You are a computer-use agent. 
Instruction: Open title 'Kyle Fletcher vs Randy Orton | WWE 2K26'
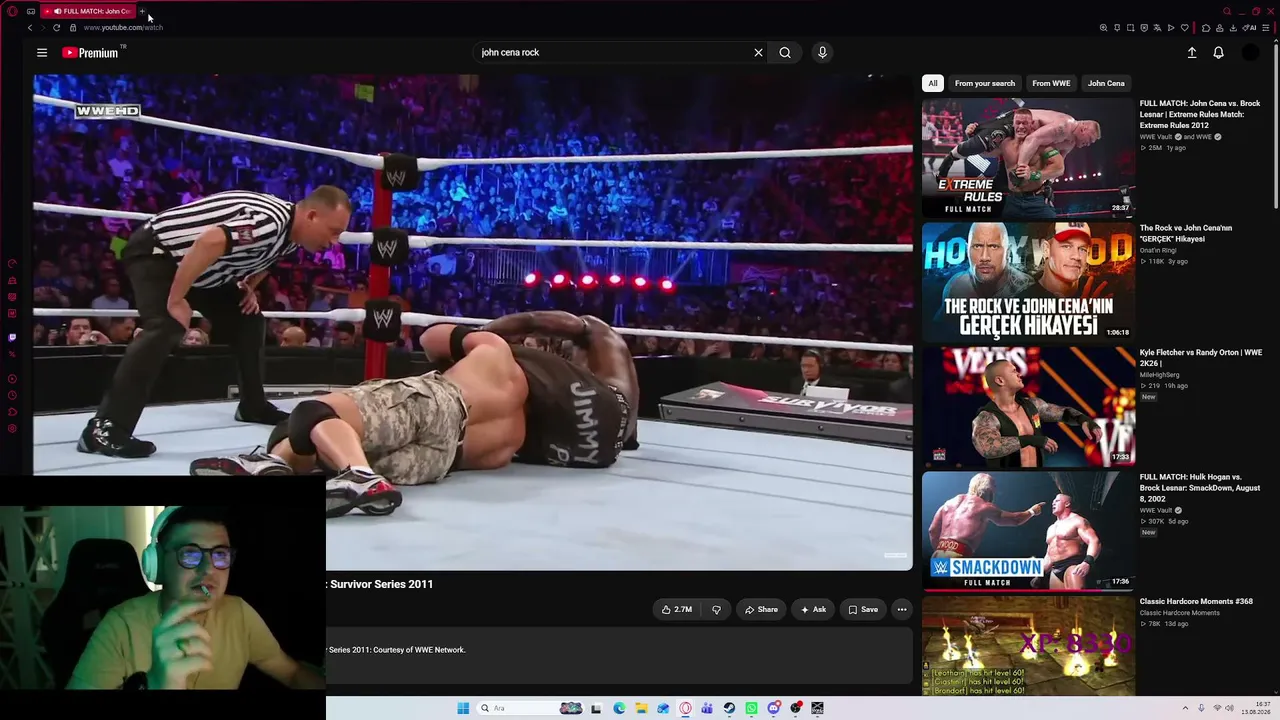point(1200,358)
